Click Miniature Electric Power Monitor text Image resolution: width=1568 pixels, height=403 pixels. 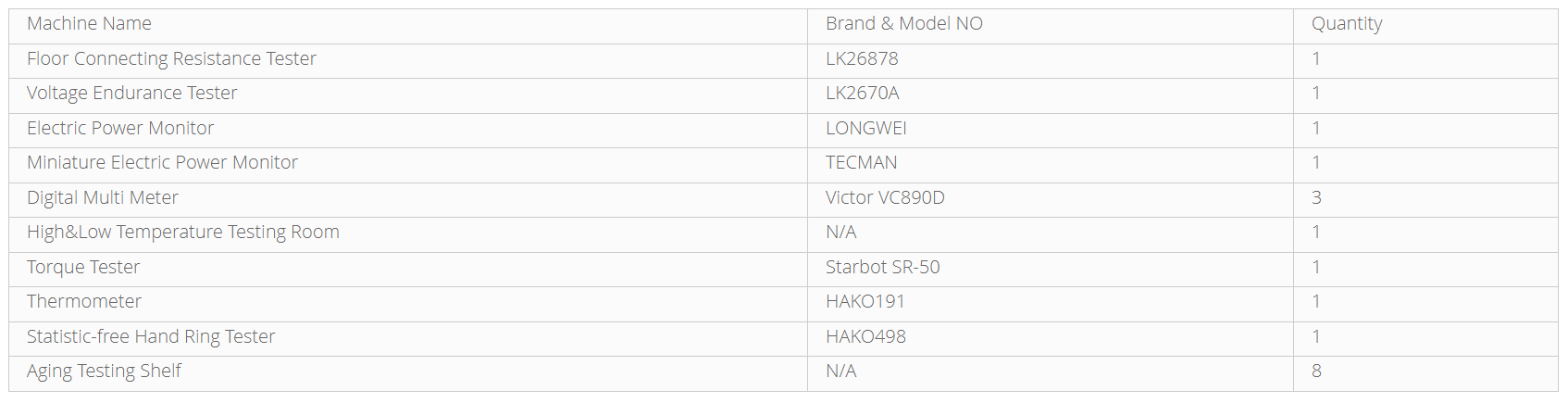click(x=162, y=163)
